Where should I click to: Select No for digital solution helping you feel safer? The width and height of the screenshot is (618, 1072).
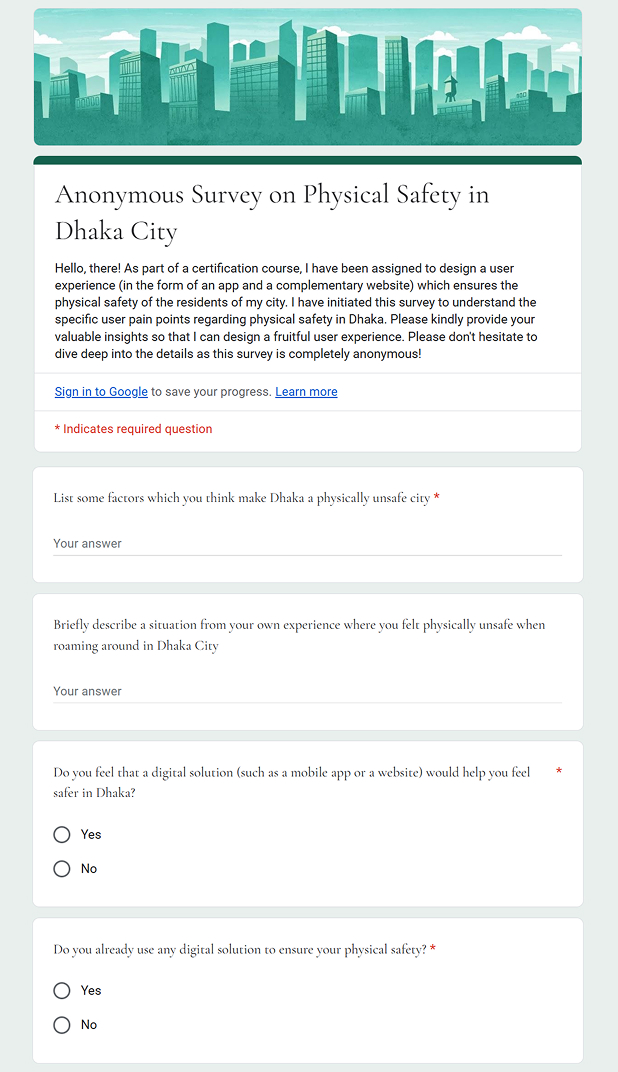[62, 869]
